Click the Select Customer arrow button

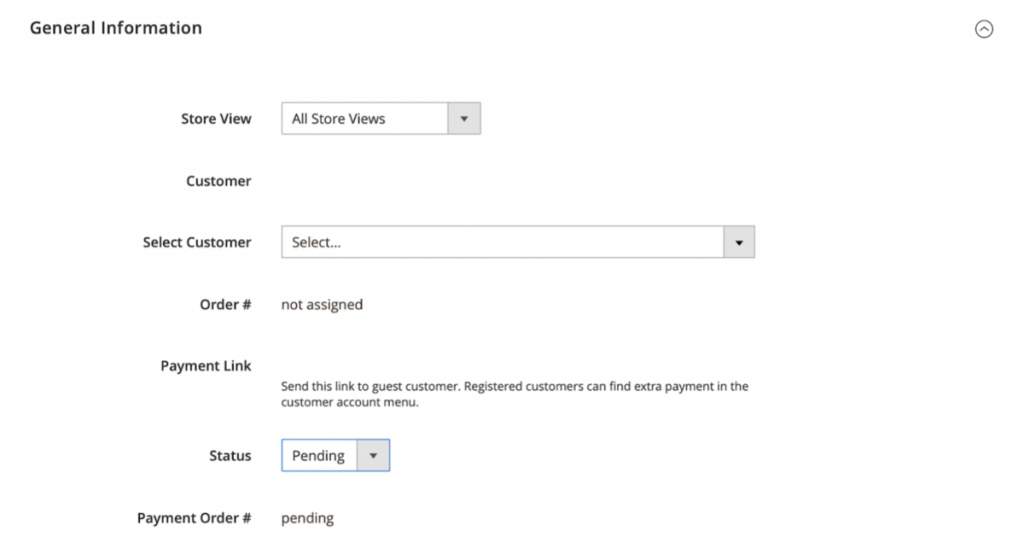tap(739, 242)
